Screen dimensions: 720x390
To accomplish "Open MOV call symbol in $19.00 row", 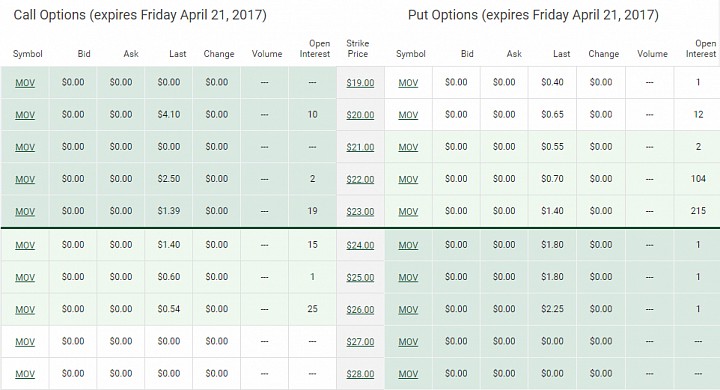I will coord(25,83).
